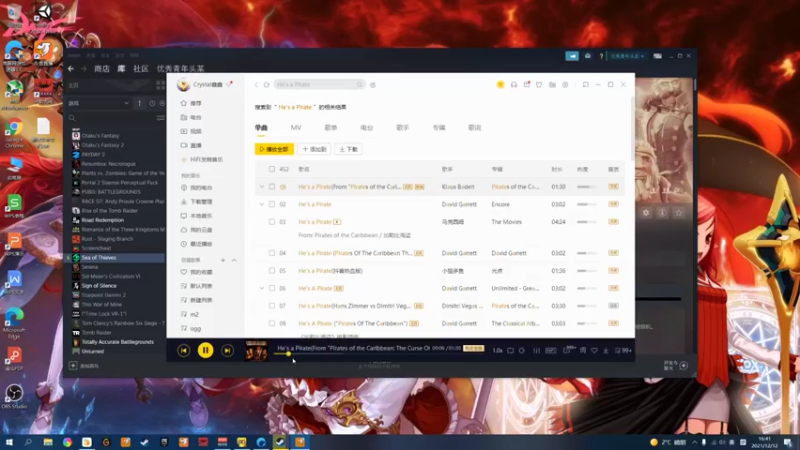
Task: Pause playback with the yellow pause button
Action: [x=206, y=351]
